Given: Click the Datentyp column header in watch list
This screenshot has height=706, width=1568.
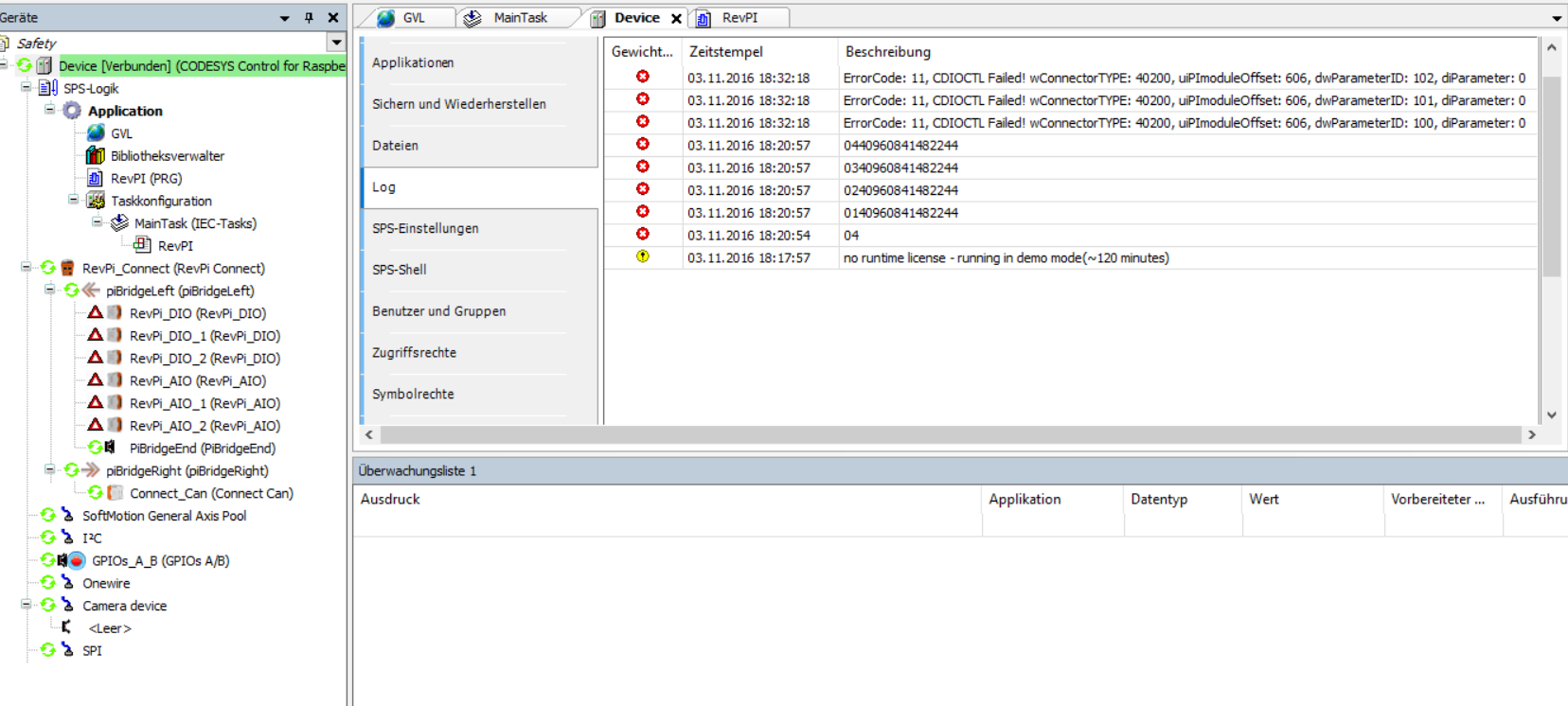Looking at the screenshot, I should point(1184,499).
